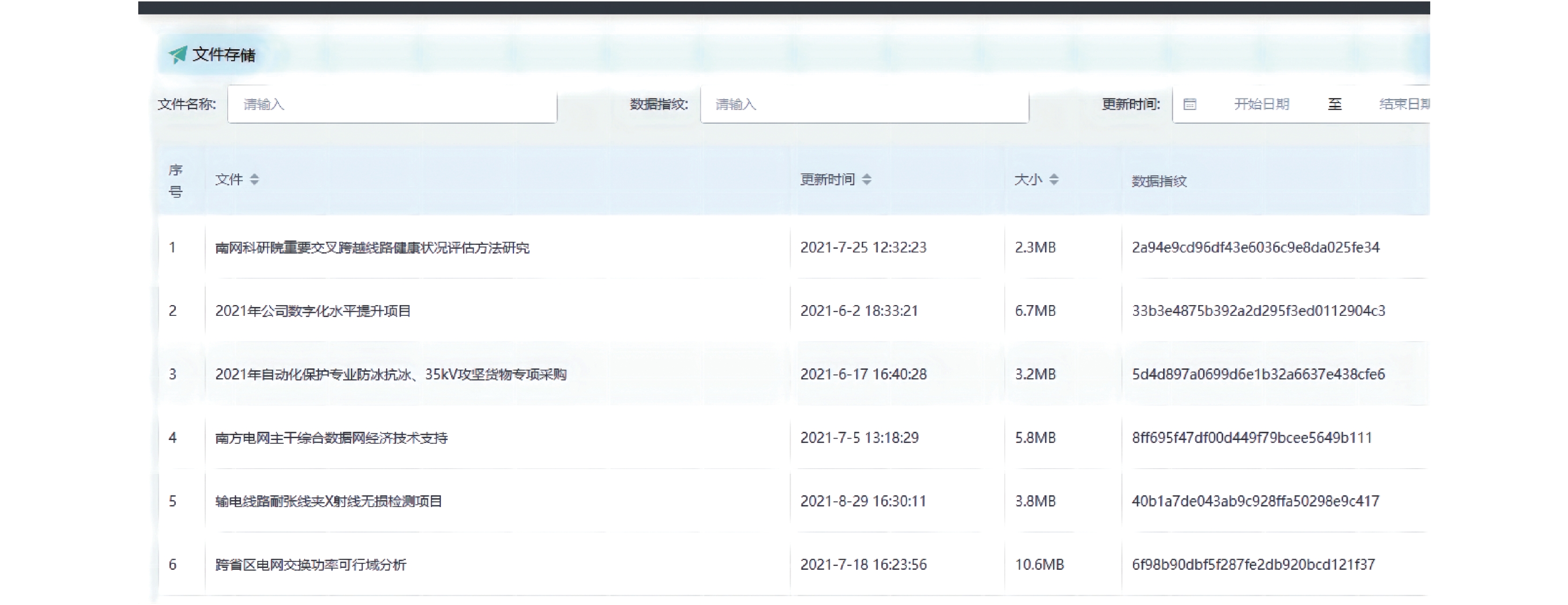Screen dimensions: 1568x605
Task: Click update time 2021-6-17 16:40:28
Action: point(863,373)
